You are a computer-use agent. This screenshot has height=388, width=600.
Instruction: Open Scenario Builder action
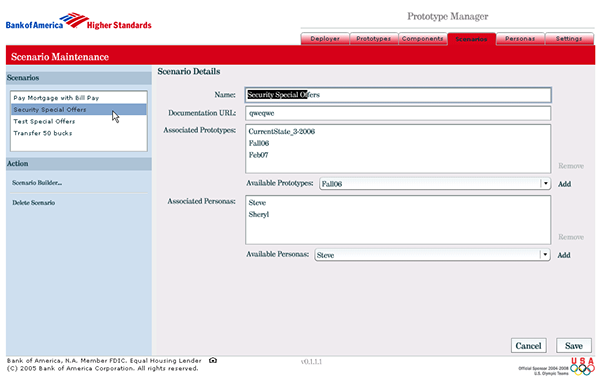pos(37,183)
